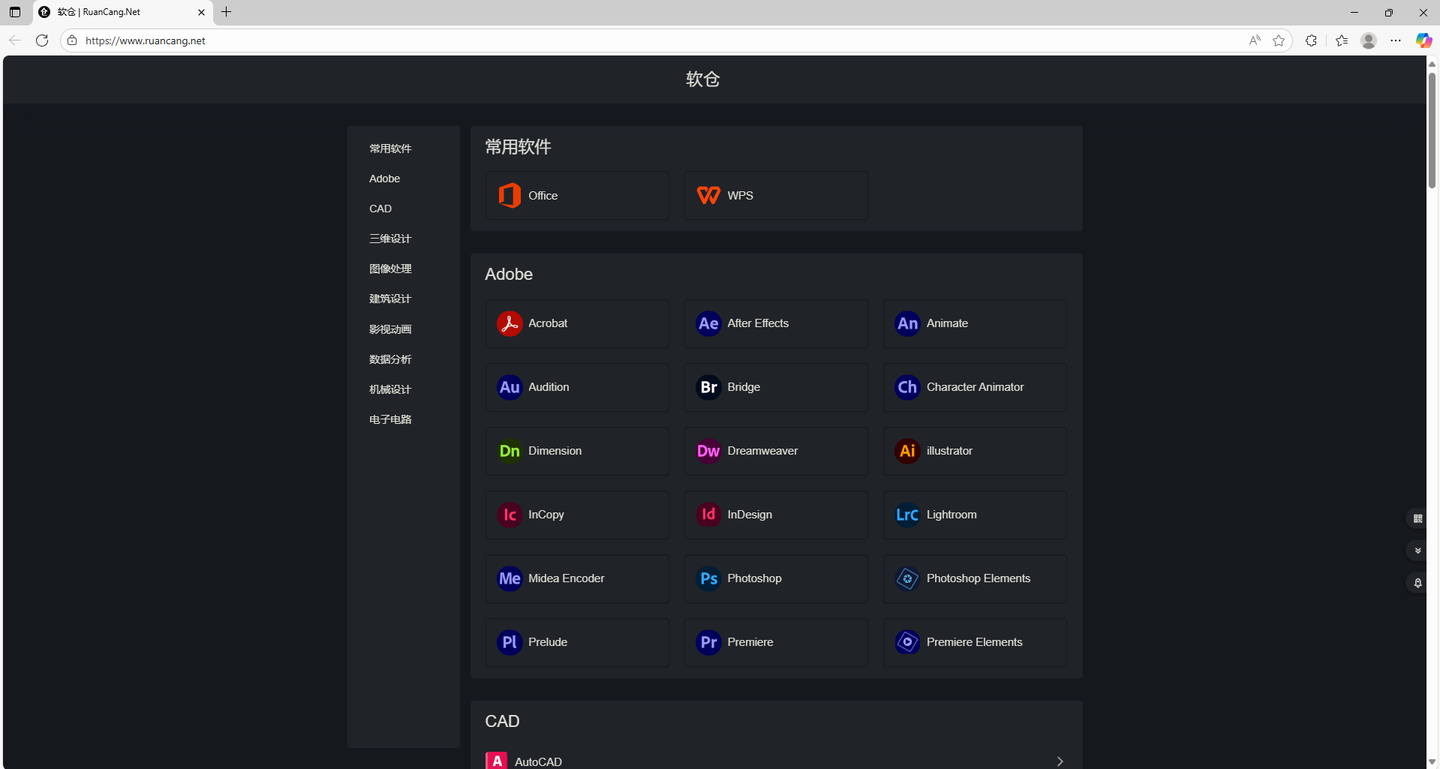Add this page to favorites with the star
Screen dimensions: 1440x769
click(x=1279, y=41)
